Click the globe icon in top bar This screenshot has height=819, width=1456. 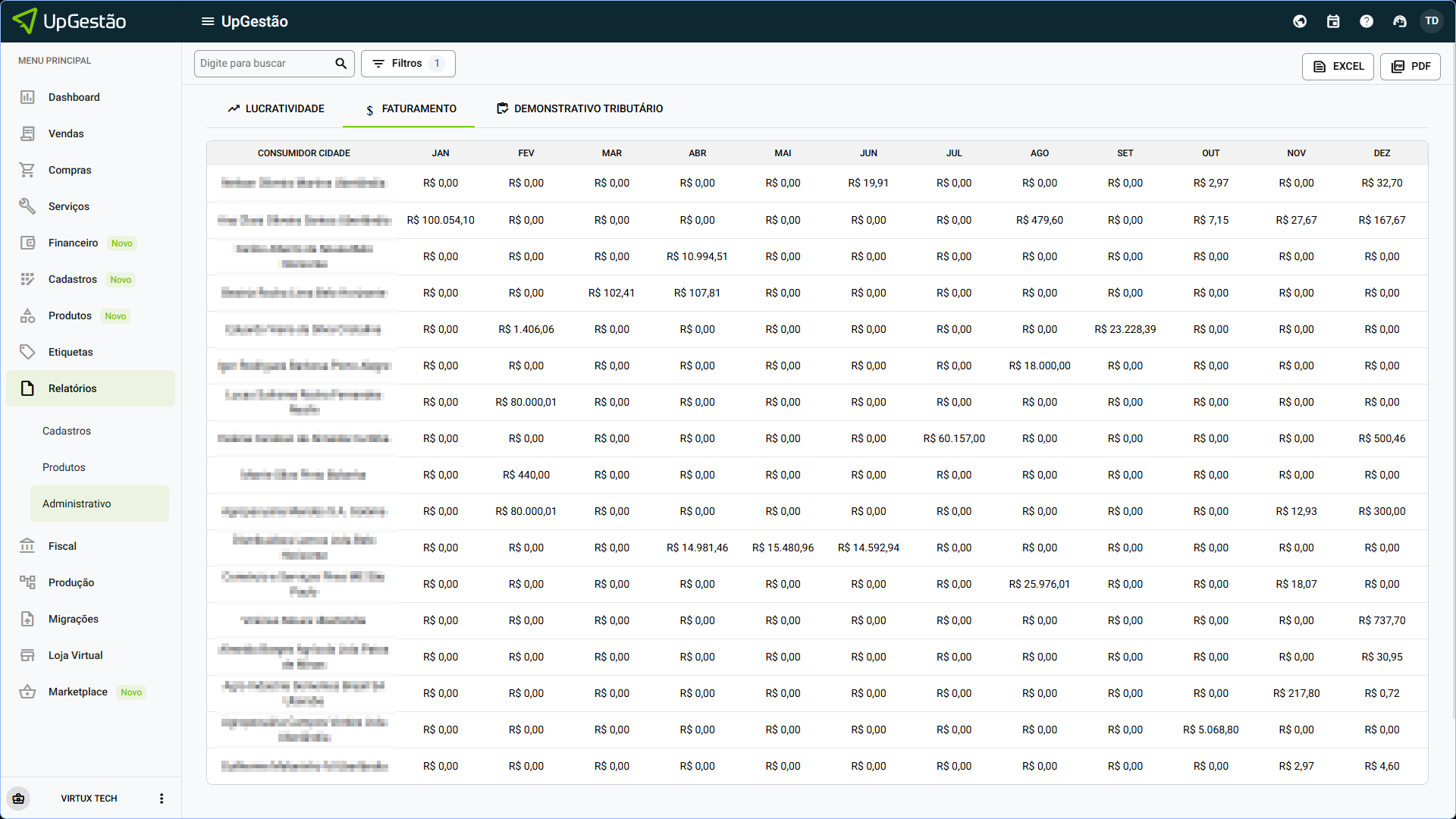point(1300,21)
